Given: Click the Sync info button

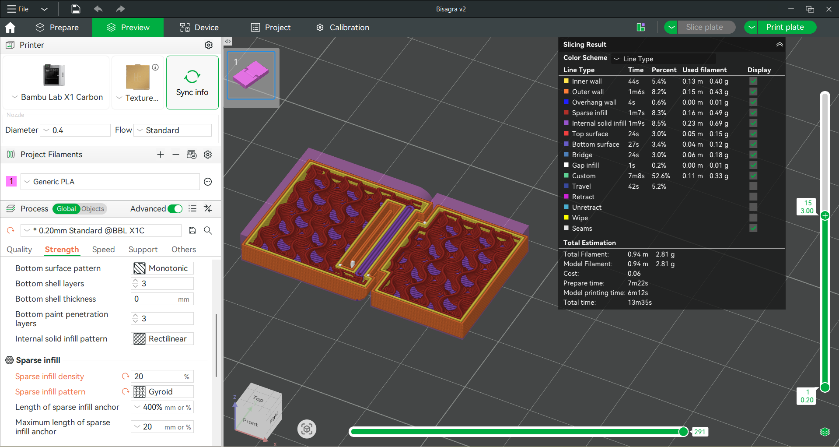Looking at the screenshot, I should [192, 82].
